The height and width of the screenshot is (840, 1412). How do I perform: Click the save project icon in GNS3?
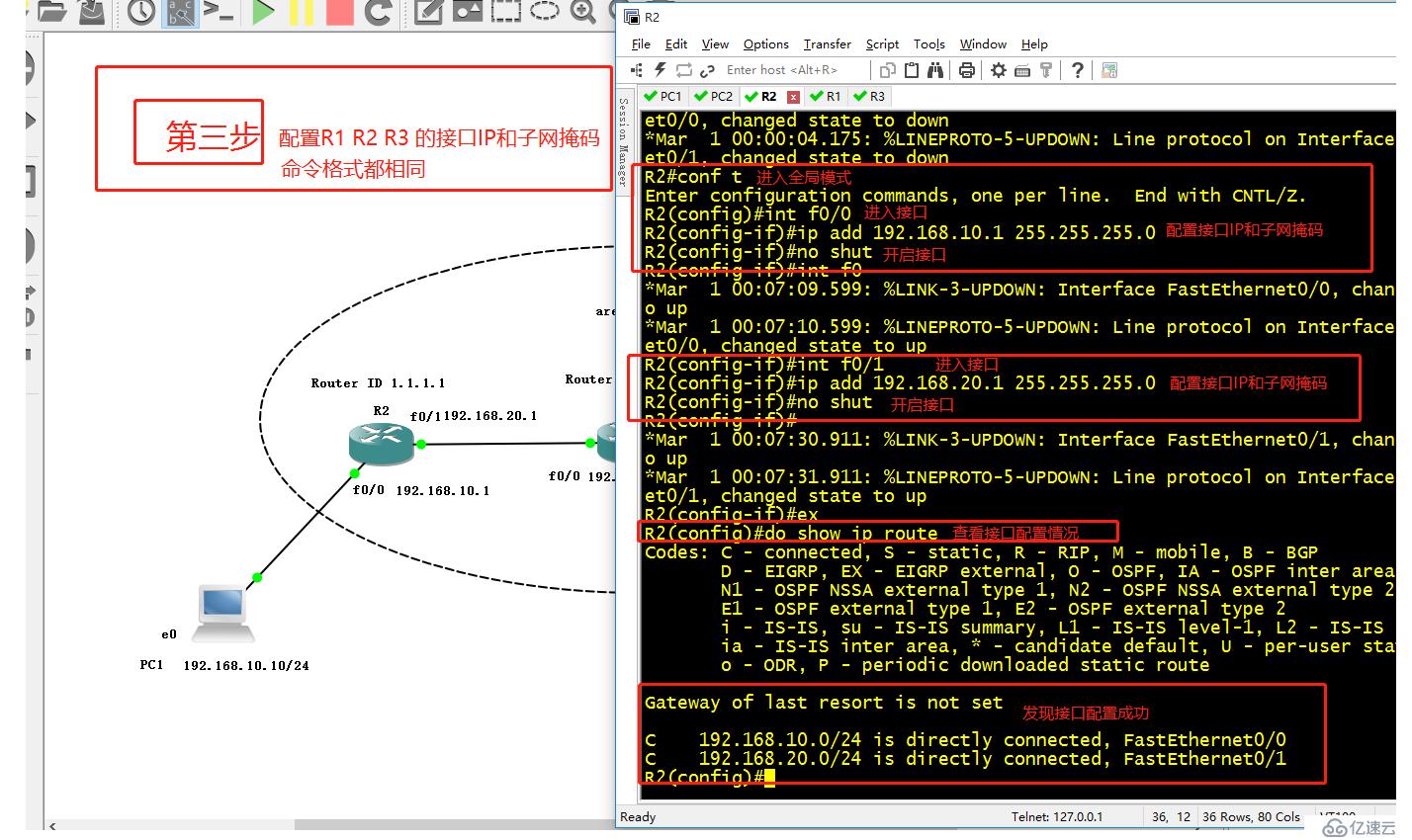pos(92,12)
